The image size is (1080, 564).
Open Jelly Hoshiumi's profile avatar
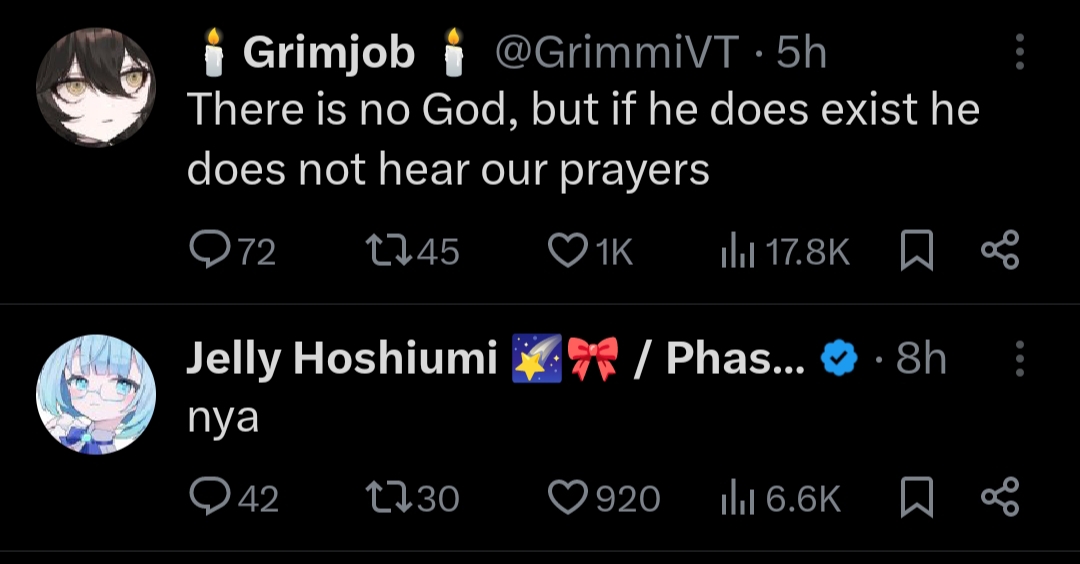(96, 393)
